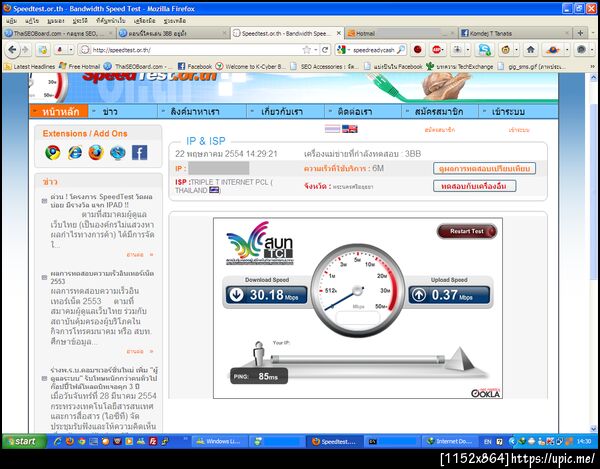The height and width of the screenshot is (469, 600).
Task: Switch to Komdej T Tanata Facebook tab
Action: (515, 33)
